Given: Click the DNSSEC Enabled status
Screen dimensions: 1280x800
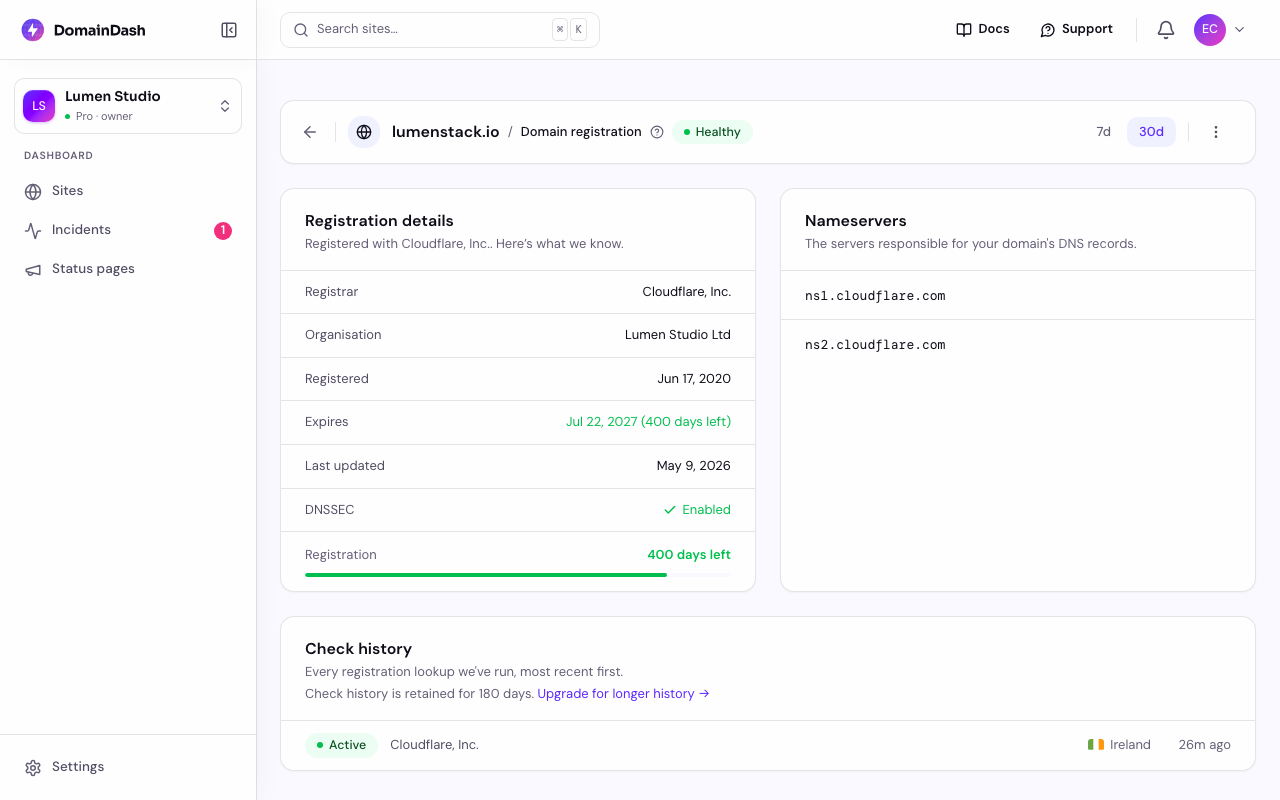Looking at the screenshot, I should click(697, 510).
